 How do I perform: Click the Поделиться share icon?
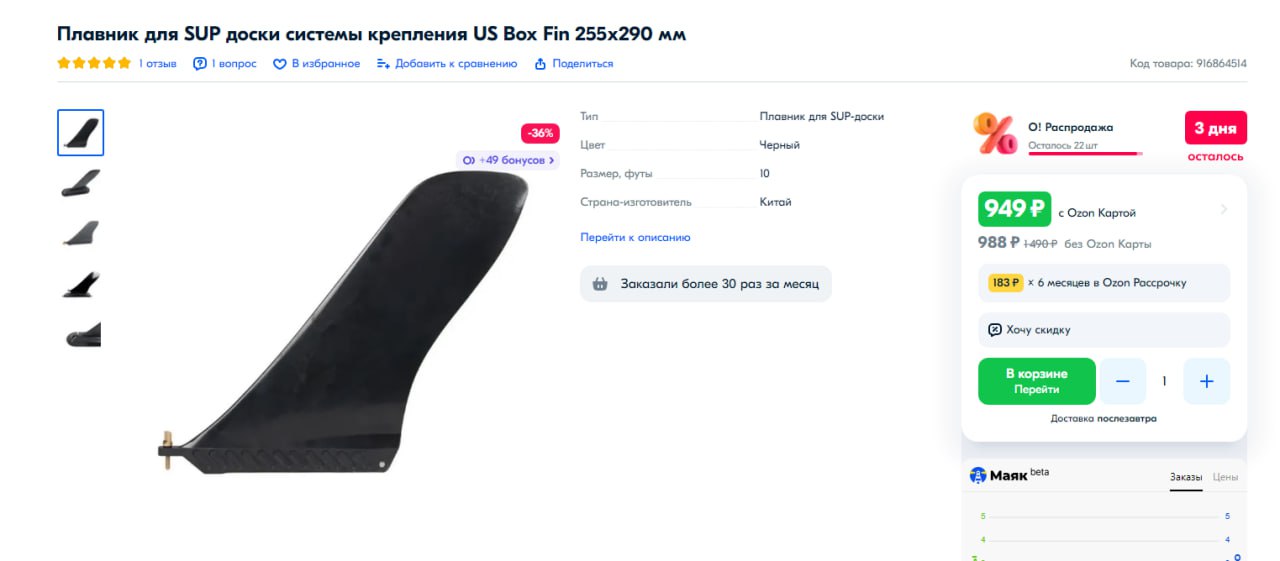point(541,64)
